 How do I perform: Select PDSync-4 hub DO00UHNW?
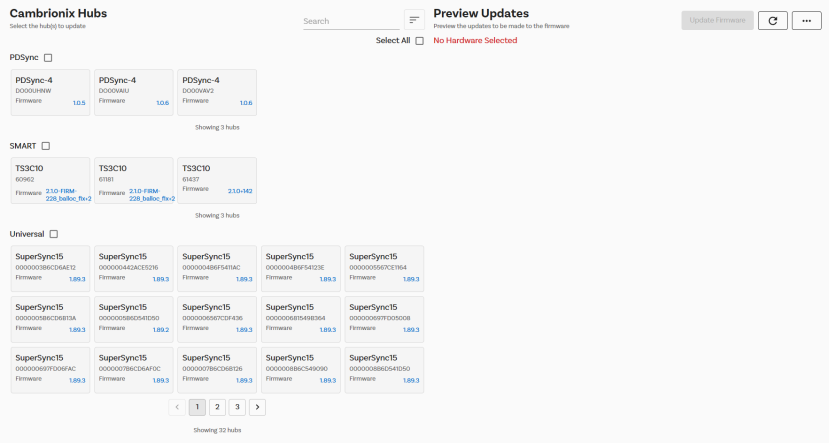(x=50, y=93)
